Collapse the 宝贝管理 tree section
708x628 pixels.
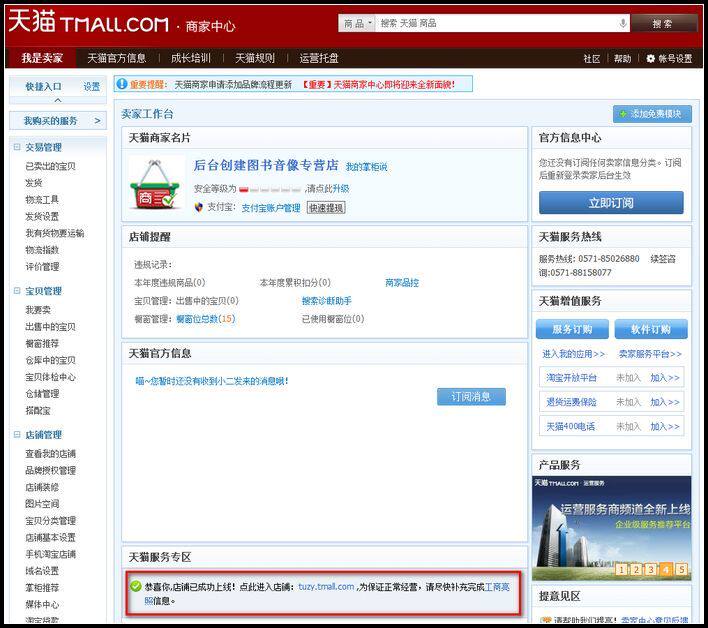pos(17,291)
